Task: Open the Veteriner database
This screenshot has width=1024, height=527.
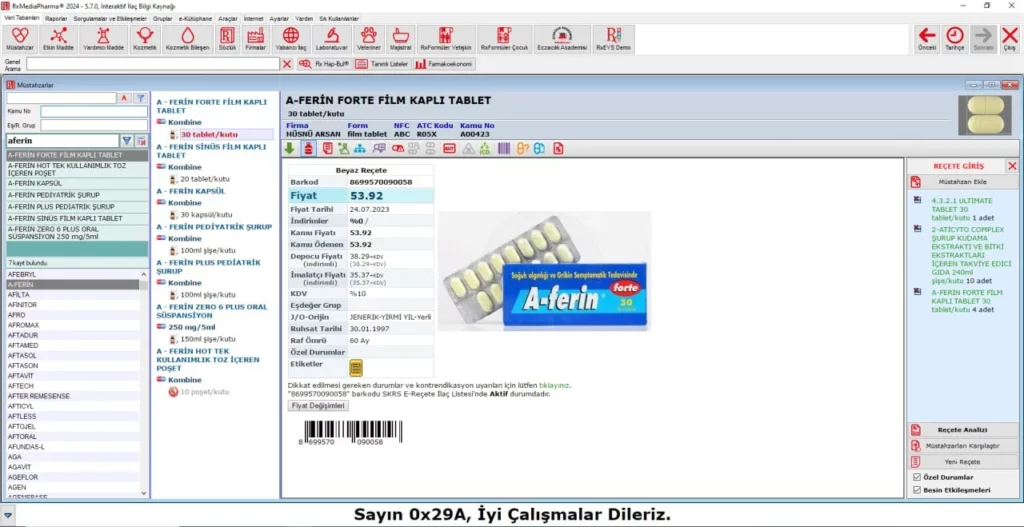Action: tap(369, 39)
